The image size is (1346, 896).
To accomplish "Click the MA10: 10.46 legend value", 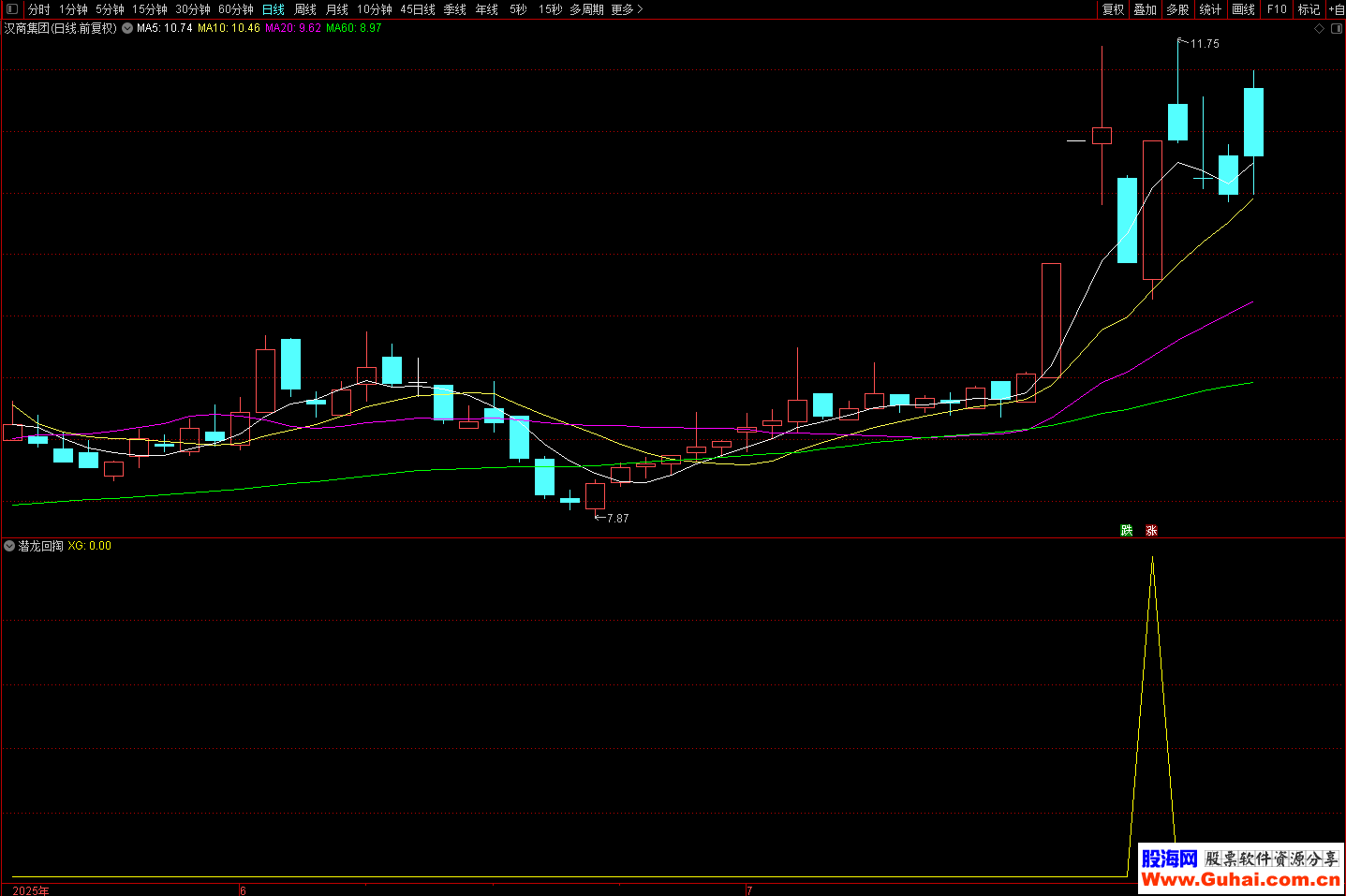I will point(229,28).
